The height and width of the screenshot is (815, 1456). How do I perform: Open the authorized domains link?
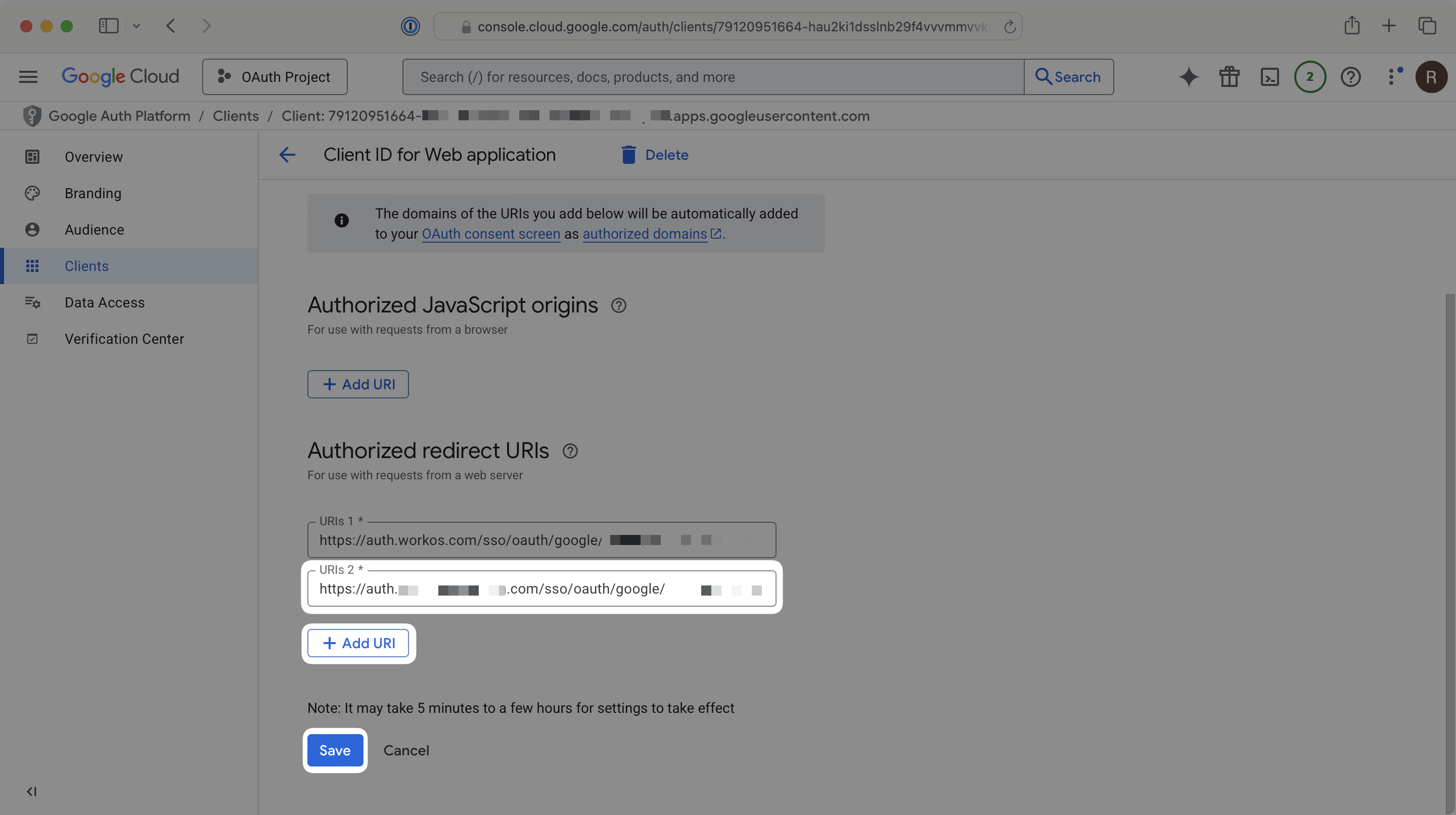[x=645, y=234]
